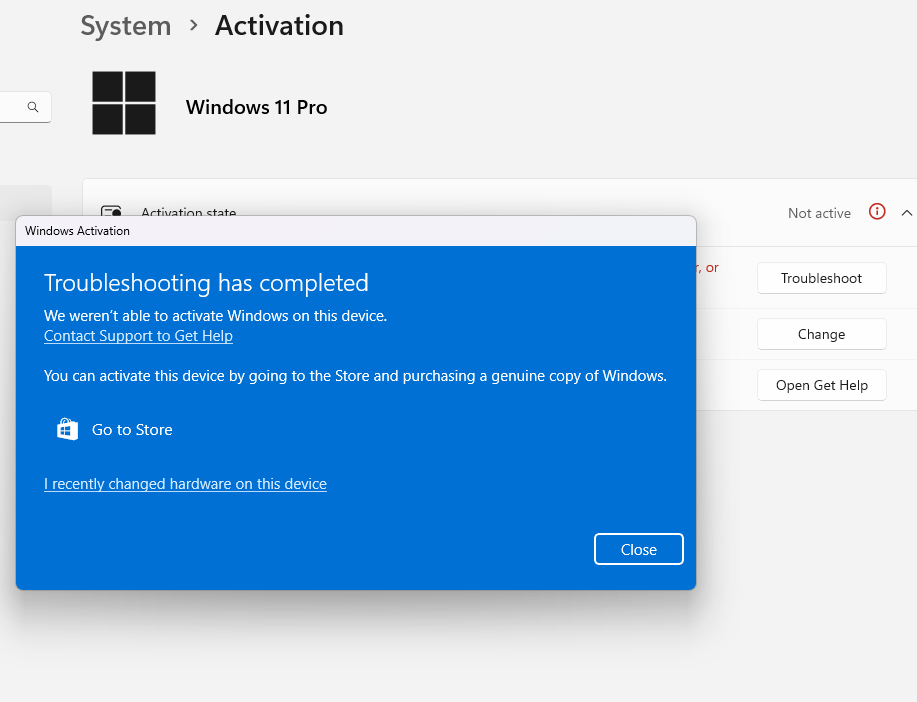Click the Settings search input field
This screenshot has width=917, height=702.
coord(26,107)
